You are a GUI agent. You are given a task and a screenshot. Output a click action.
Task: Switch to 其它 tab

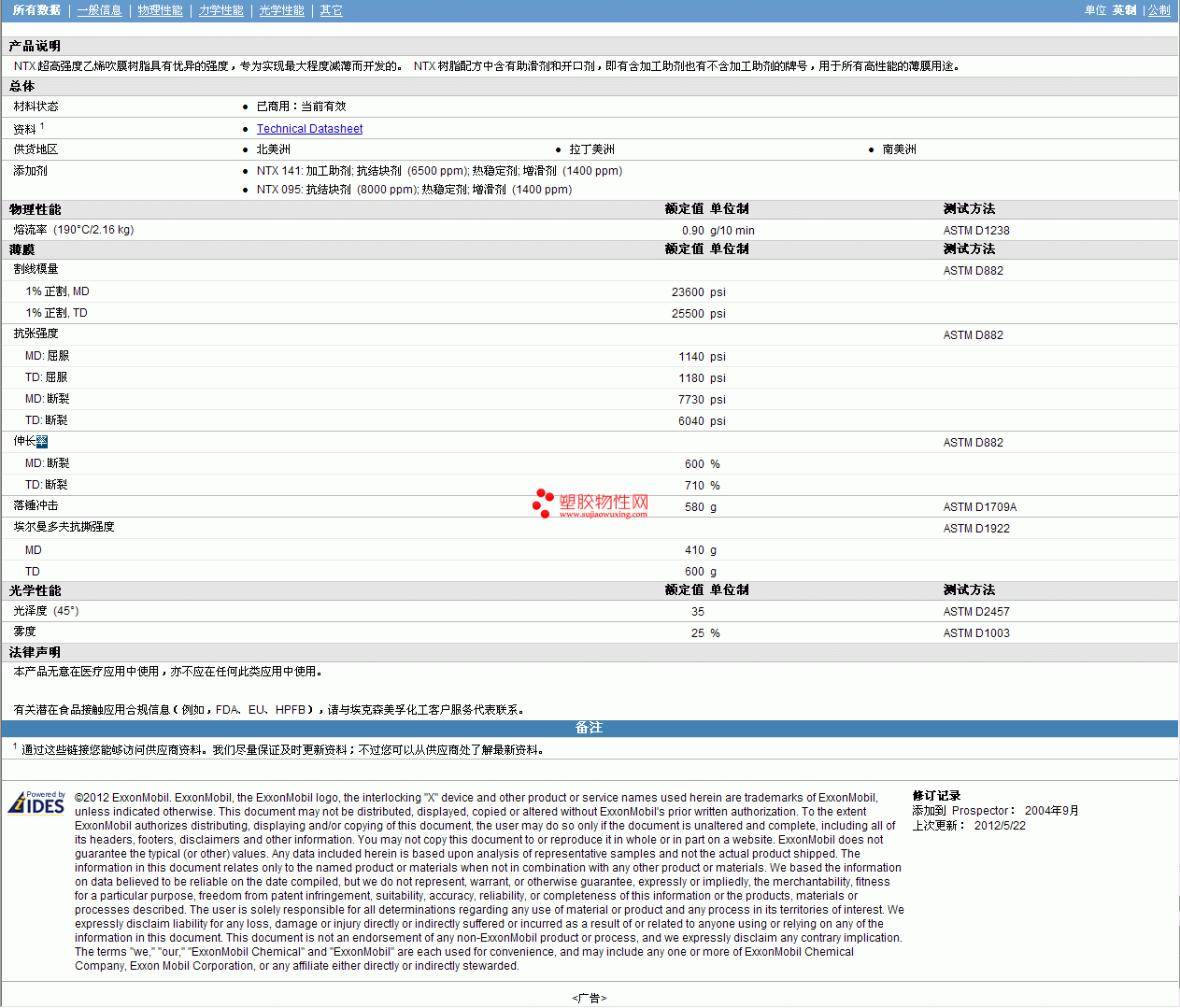click(x=331, y=10)
